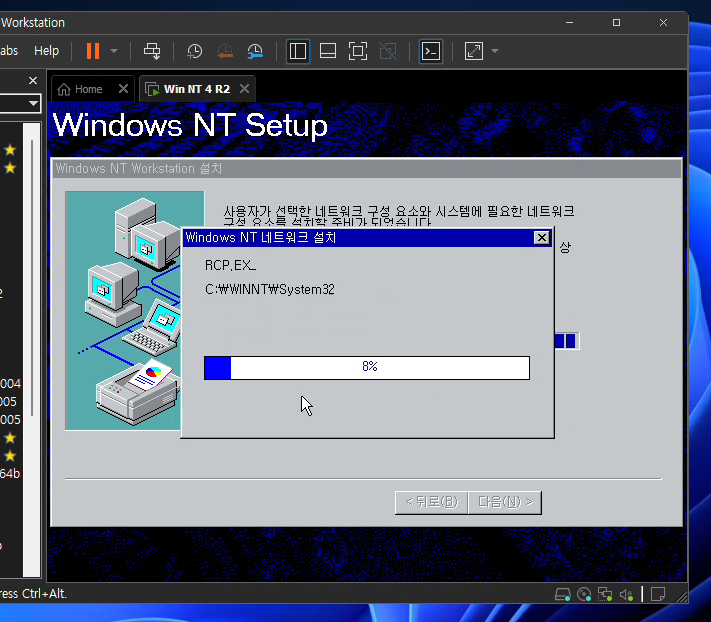Click the message log status icon
The image size is (711, 622).
coord(658,594)
